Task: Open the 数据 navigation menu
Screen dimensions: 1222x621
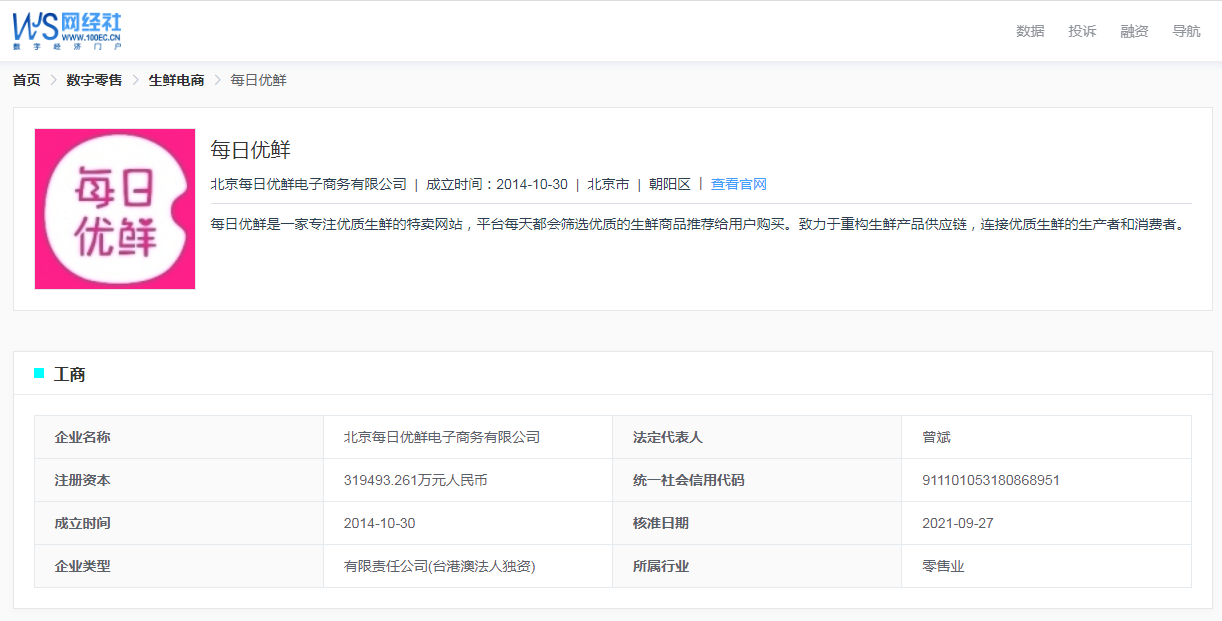Action: coord(1030,31)
